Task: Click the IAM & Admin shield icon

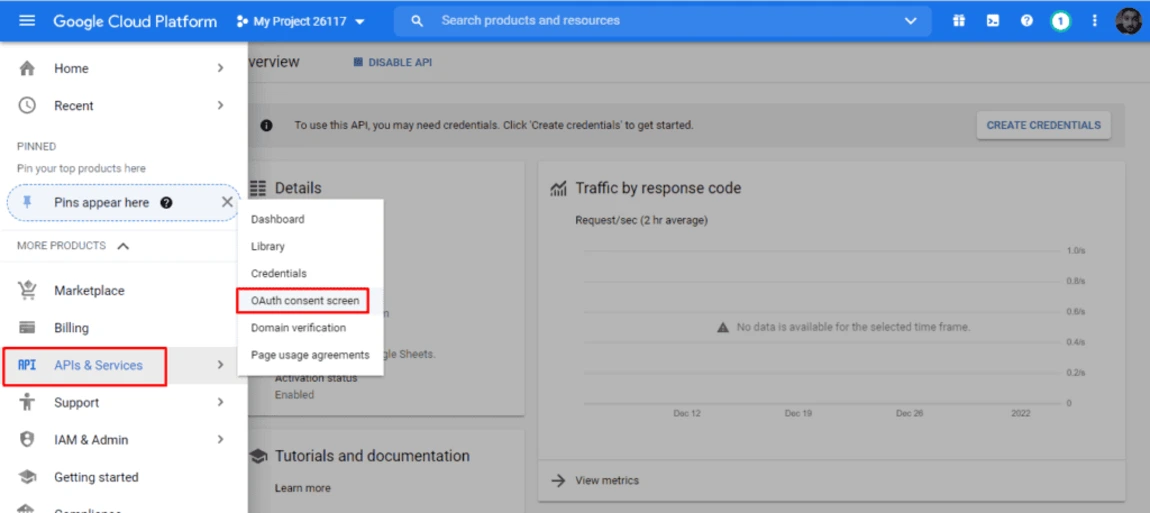Action: point(27,440)
